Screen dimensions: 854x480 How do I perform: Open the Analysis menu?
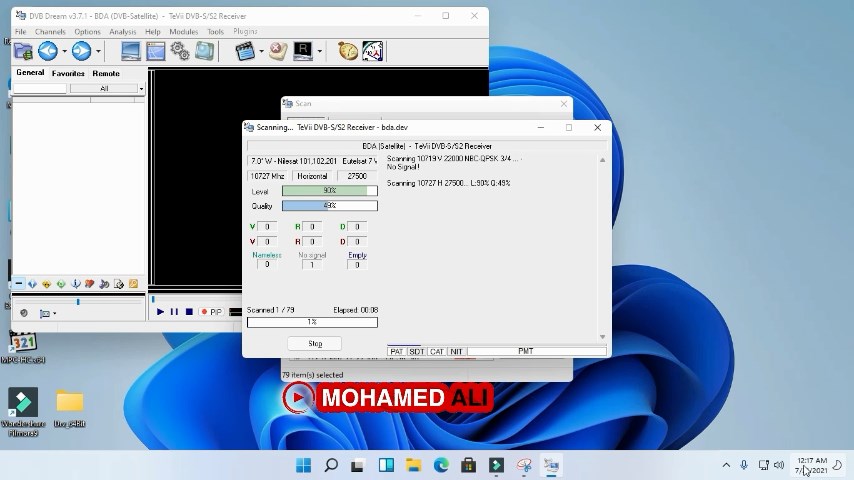[x=123, y=32]
